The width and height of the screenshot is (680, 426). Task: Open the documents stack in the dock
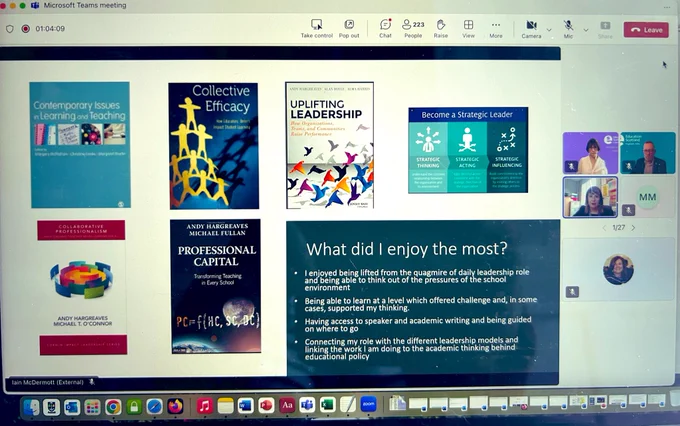(x=397, y=403)
